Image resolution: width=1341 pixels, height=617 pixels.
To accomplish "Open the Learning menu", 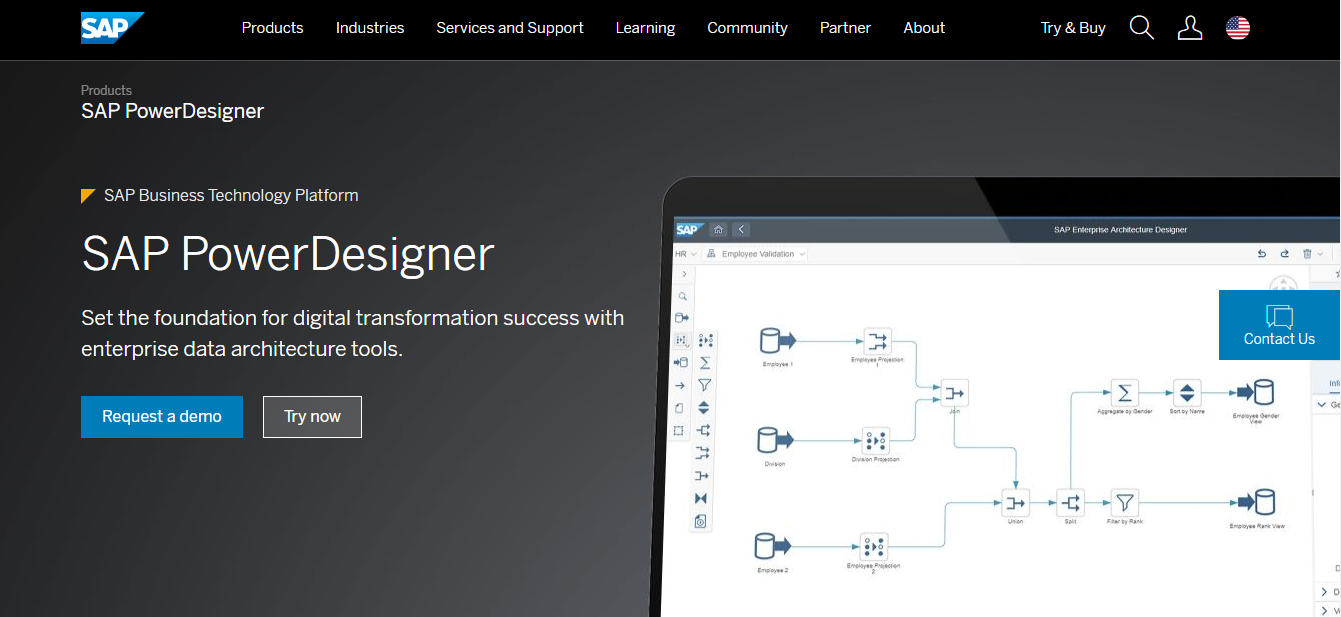I will point(645,28).
